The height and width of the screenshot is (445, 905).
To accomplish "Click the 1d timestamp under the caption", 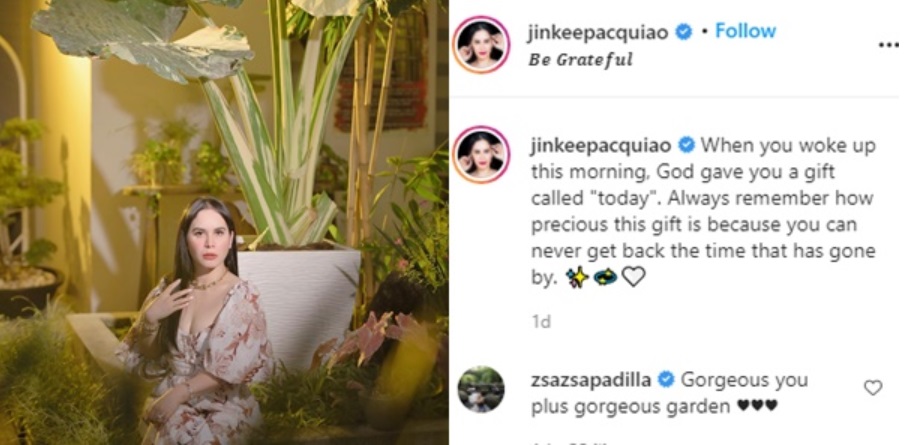I will [x=541, y=322].
